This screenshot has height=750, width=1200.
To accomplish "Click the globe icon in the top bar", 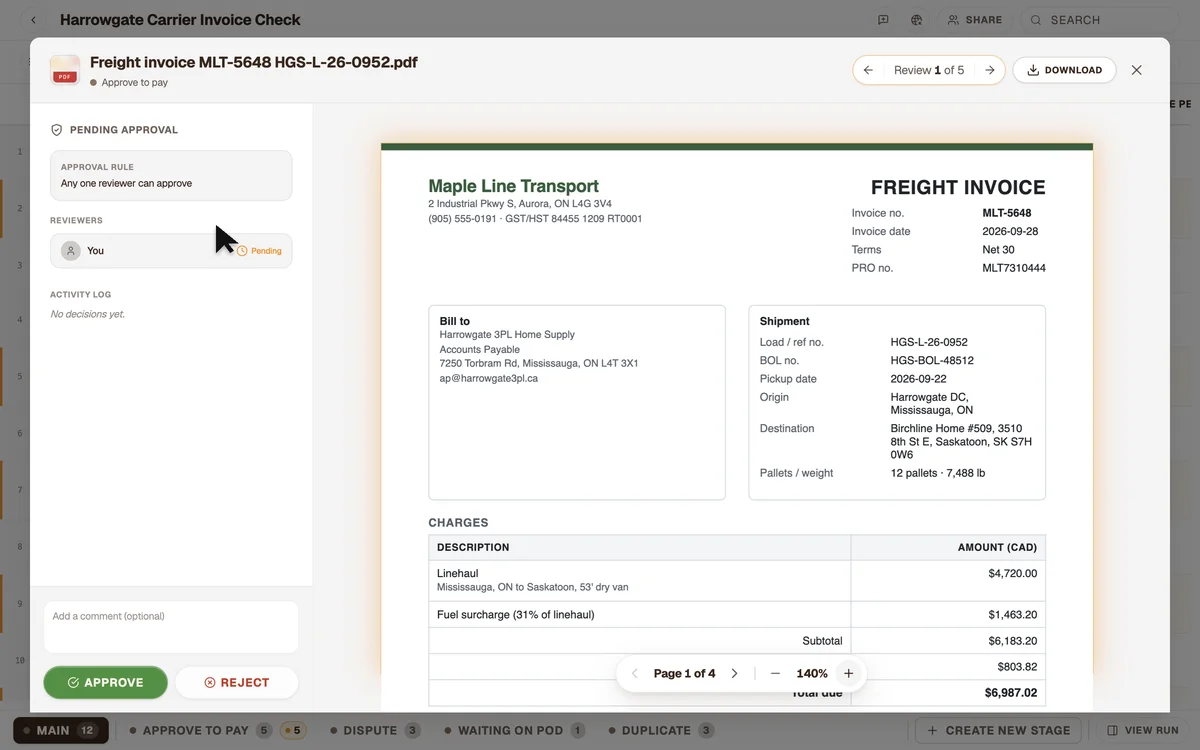I will click(916, 20).
